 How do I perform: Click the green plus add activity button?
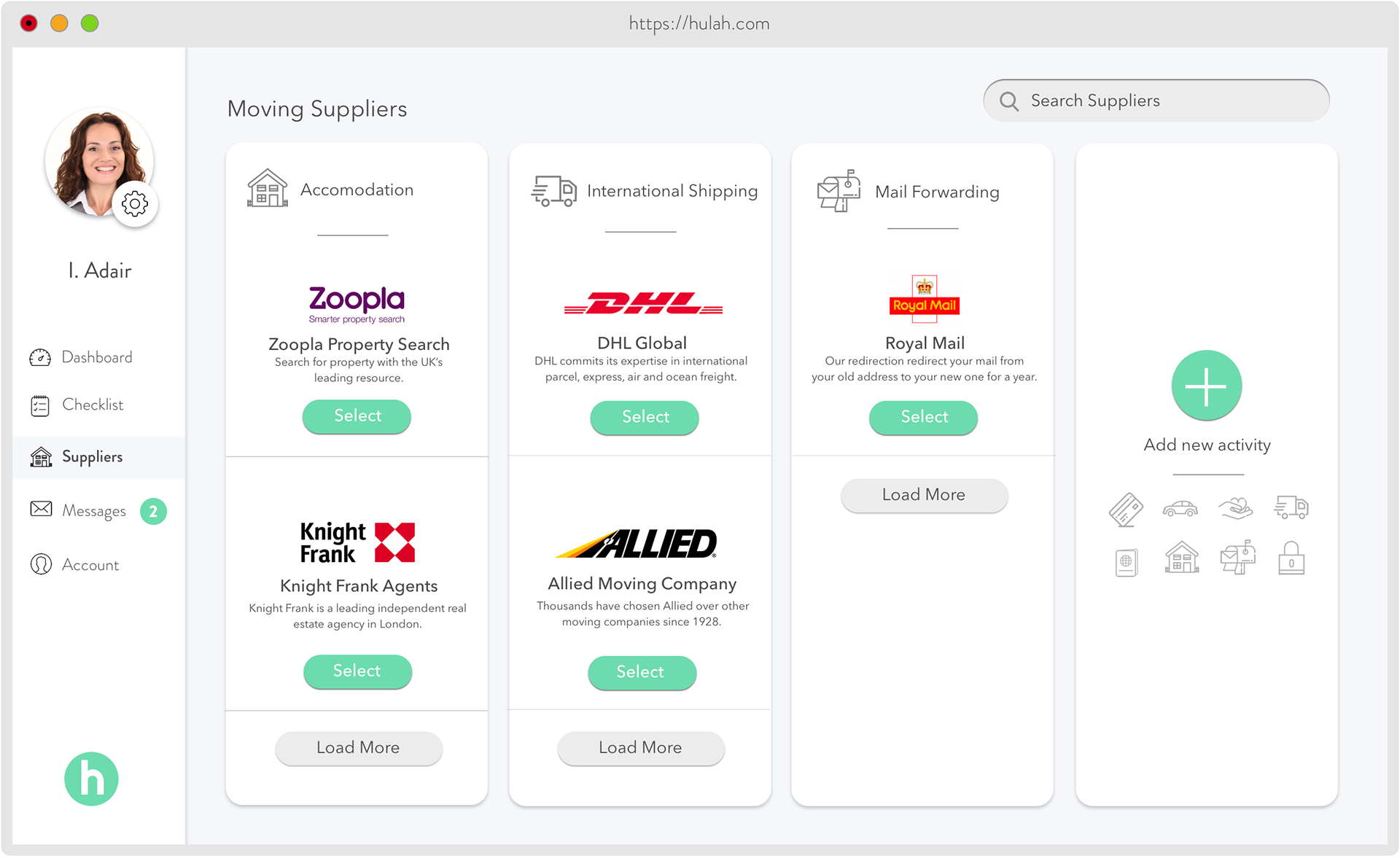[1206, 386]
